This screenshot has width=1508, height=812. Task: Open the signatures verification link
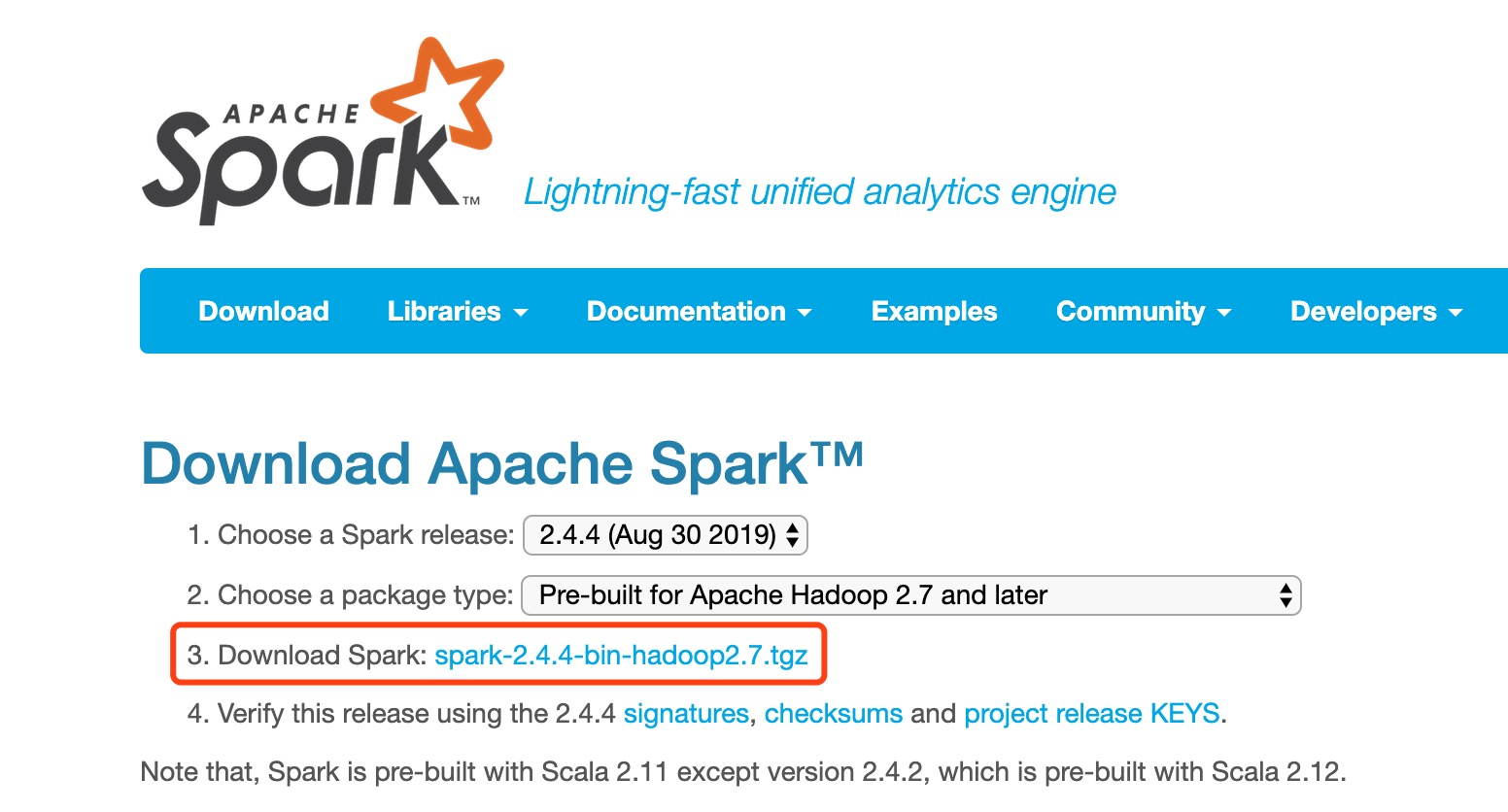pos(686,714)
